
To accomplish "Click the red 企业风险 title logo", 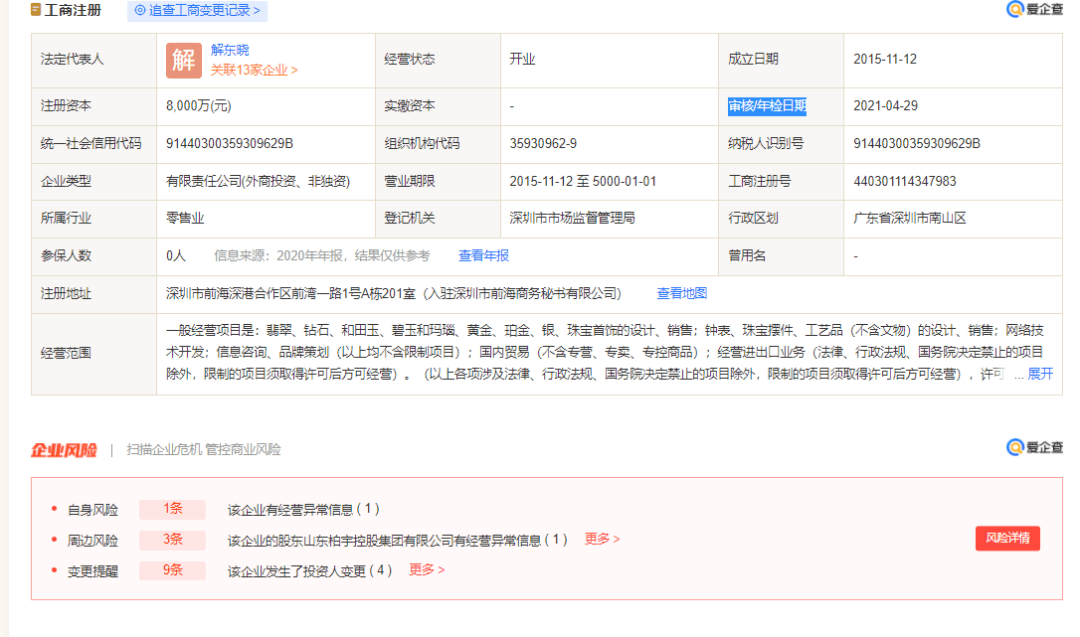I will point(64,450).
